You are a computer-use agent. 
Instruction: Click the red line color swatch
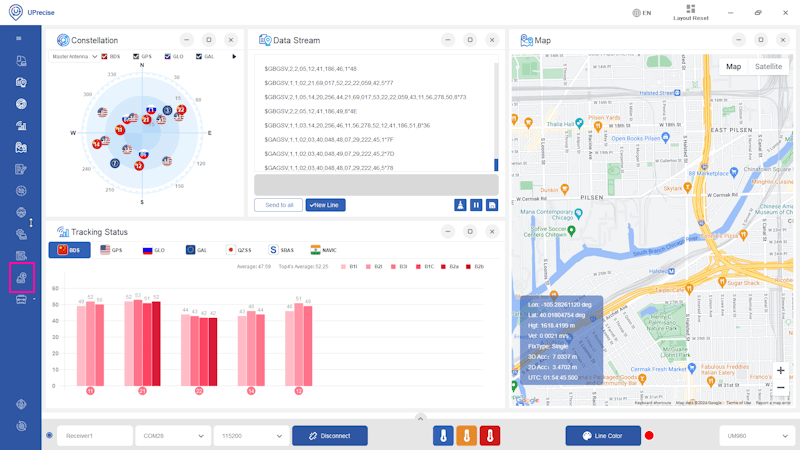pyautogui.click(x=649, y=436)
